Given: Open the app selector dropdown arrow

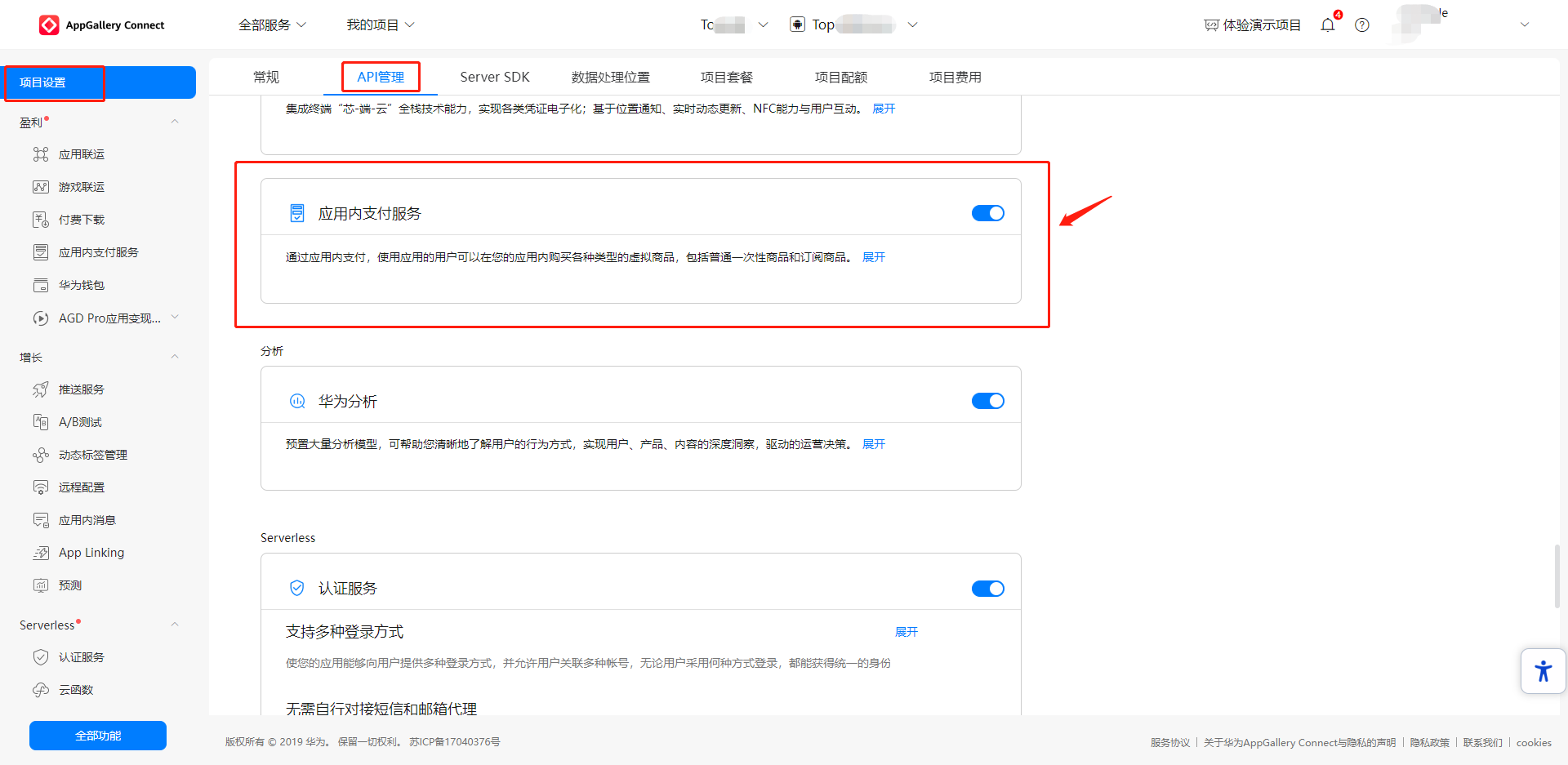Looking at the screenshot, I should pos(913,25).
